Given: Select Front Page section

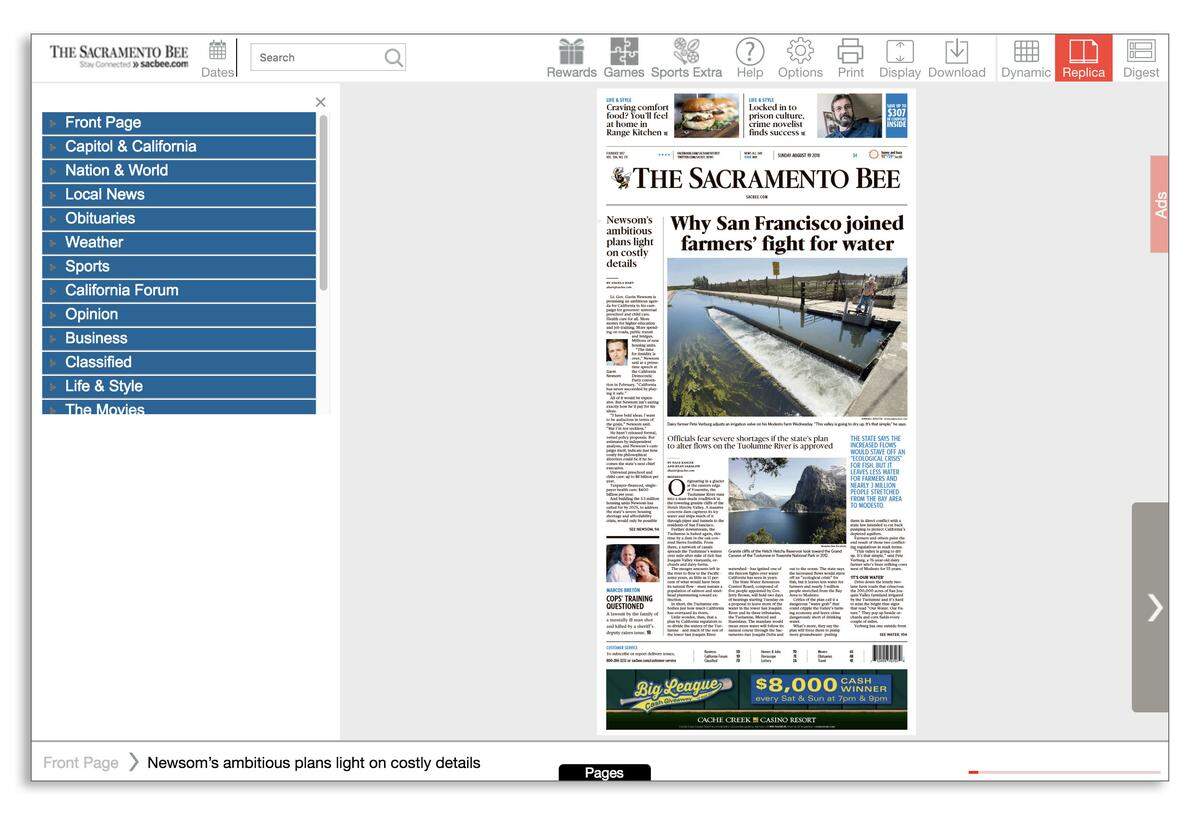Looking at the screenshot, I should pos(179,122).
